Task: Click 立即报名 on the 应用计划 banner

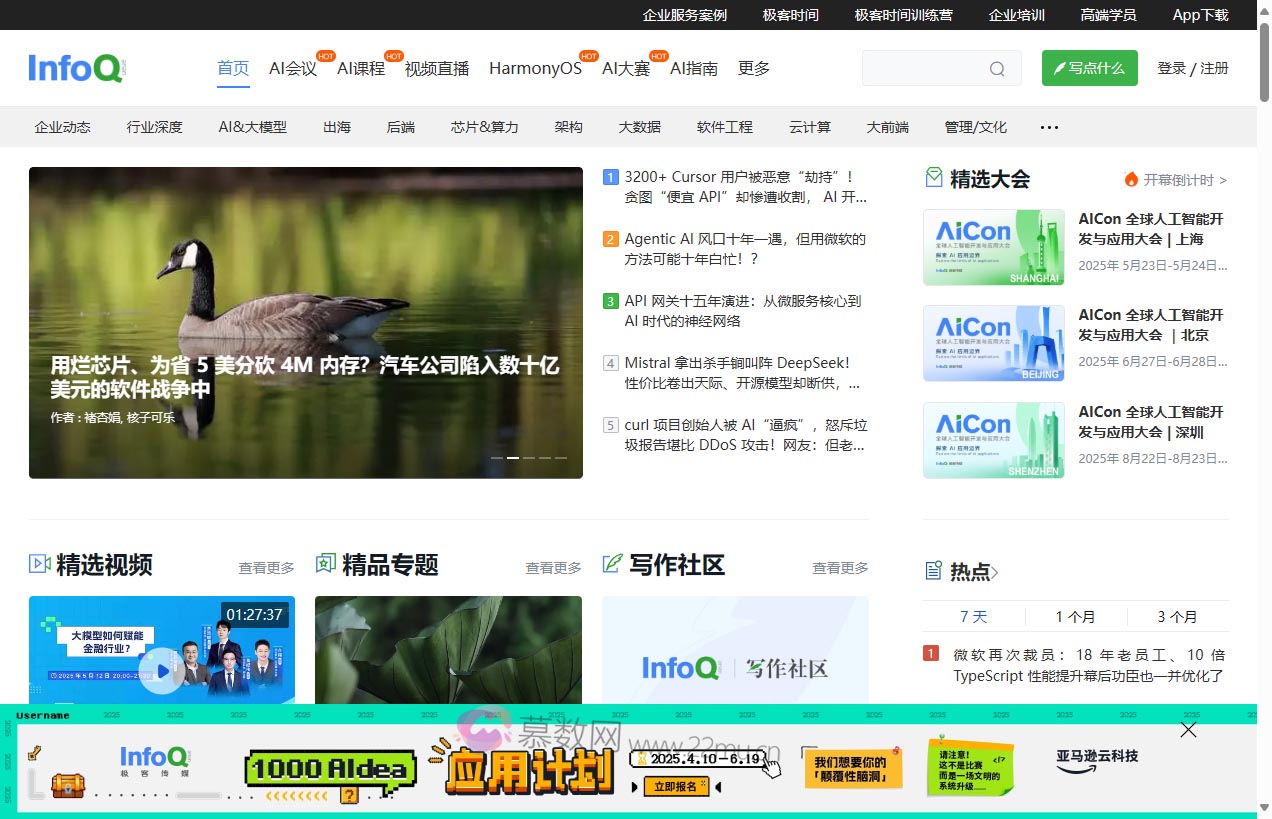Action: (x=678, y=786)
